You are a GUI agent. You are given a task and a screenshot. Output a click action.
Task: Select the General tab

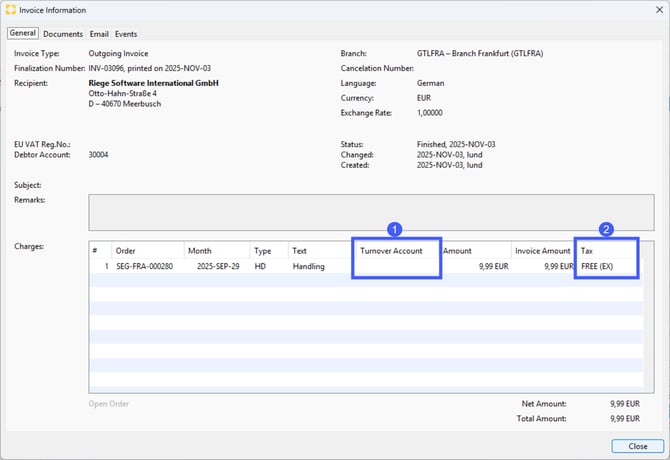(22, 34)
